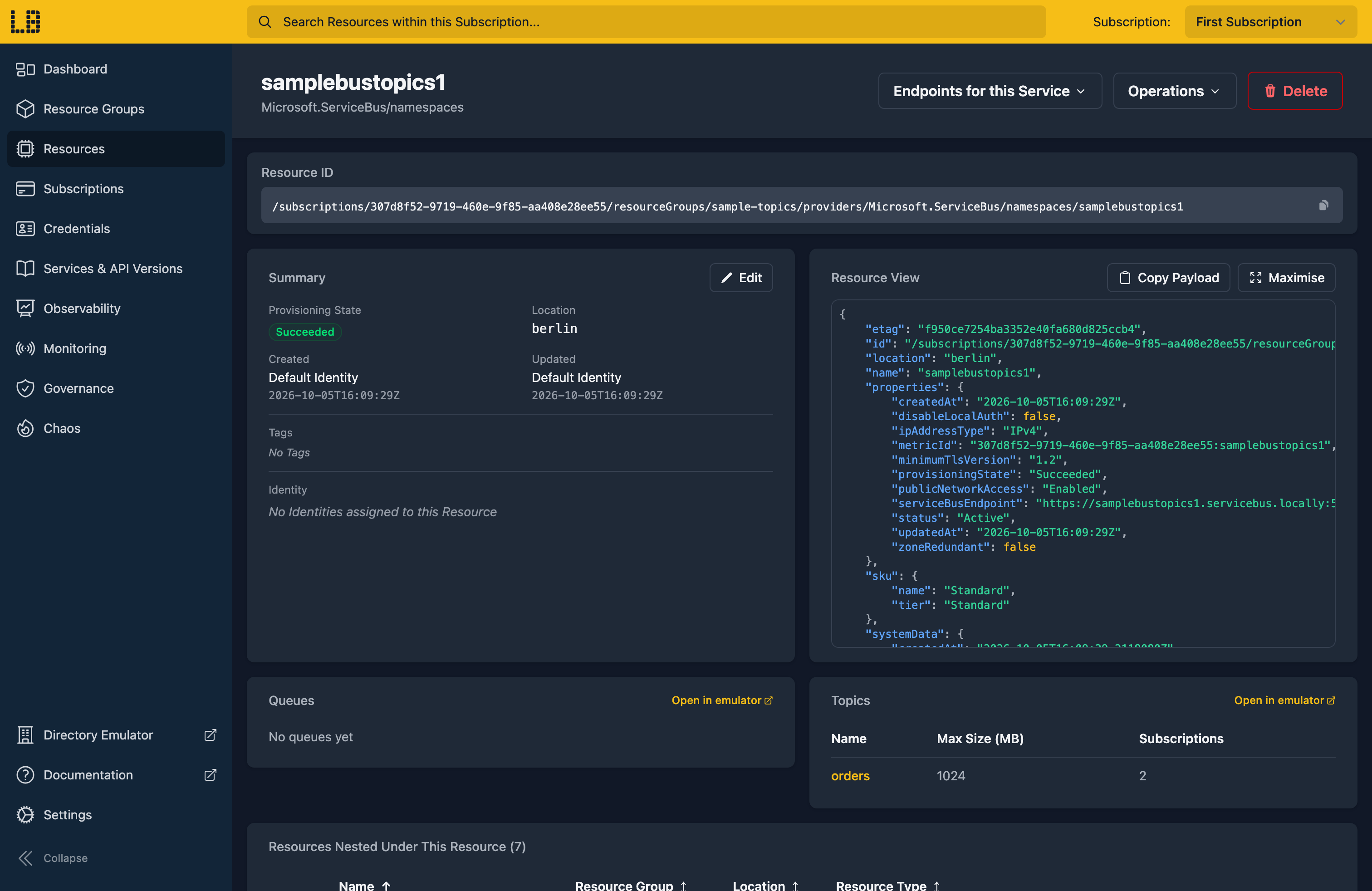Open Queues in emulator link
1372x891 pixels.
pos(722,700)
